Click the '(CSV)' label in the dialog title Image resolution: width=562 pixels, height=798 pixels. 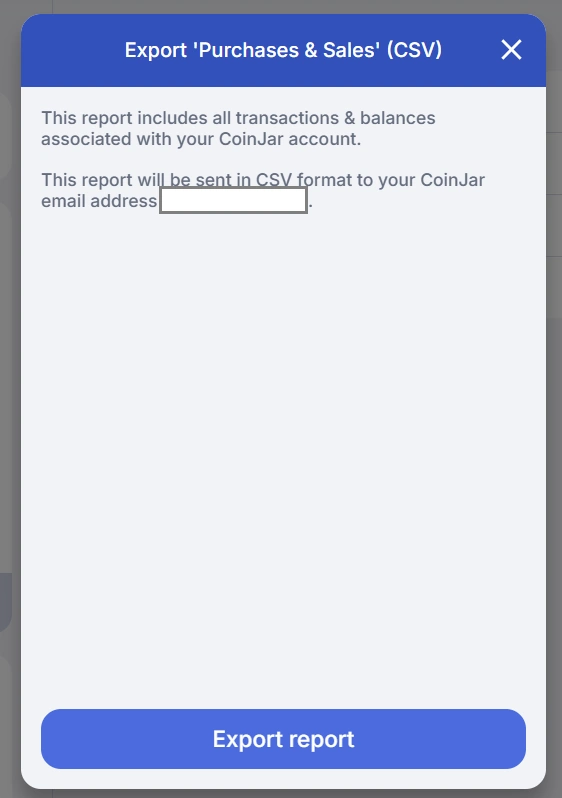click(414, 50)
